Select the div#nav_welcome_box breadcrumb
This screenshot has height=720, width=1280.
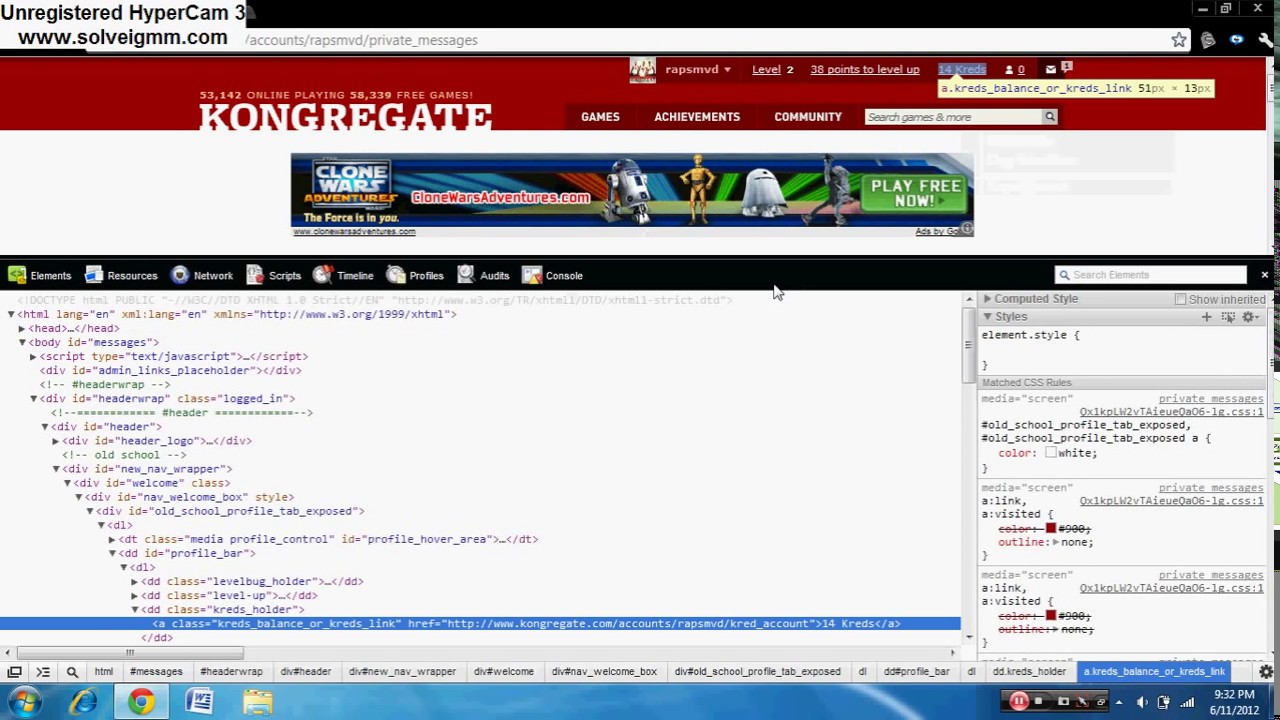point(604,672)
